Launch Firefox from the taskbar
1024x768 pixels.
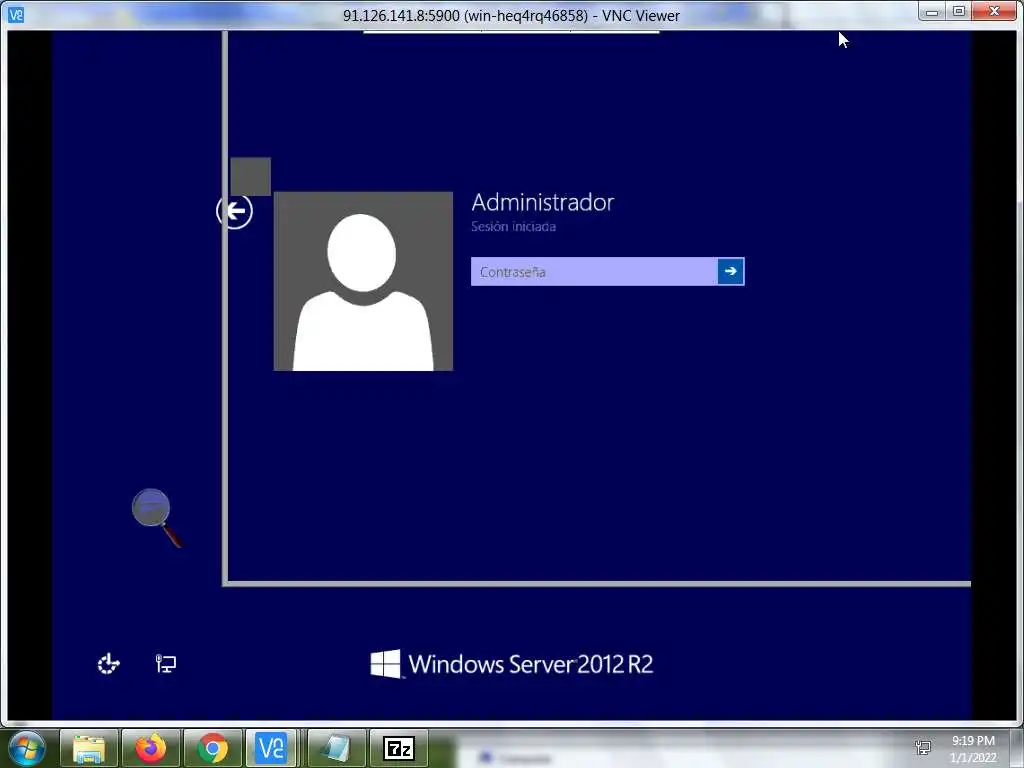pos(151,748)
